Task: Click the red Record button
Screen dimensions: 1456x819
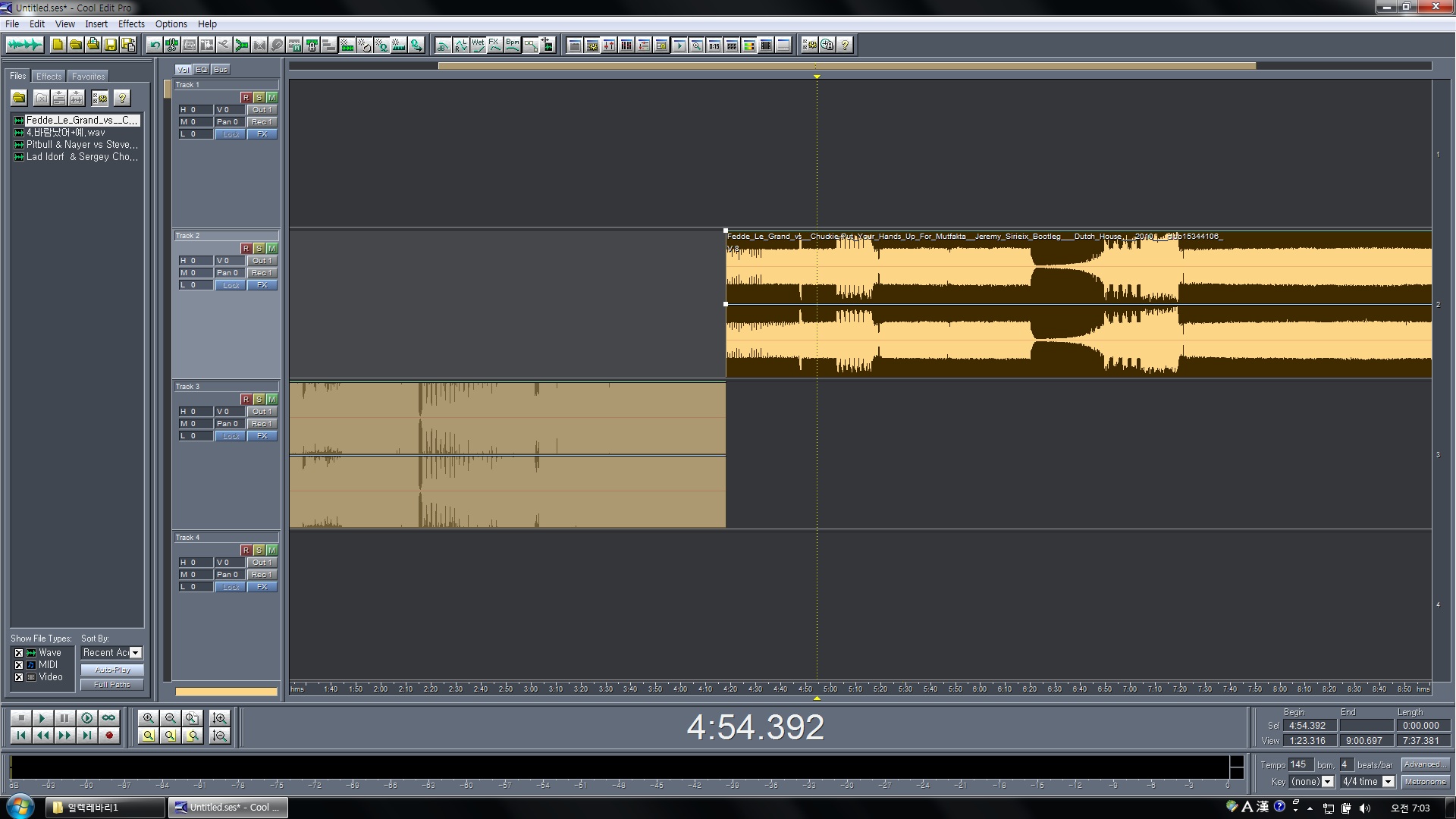Action: (x=109, y=735)
